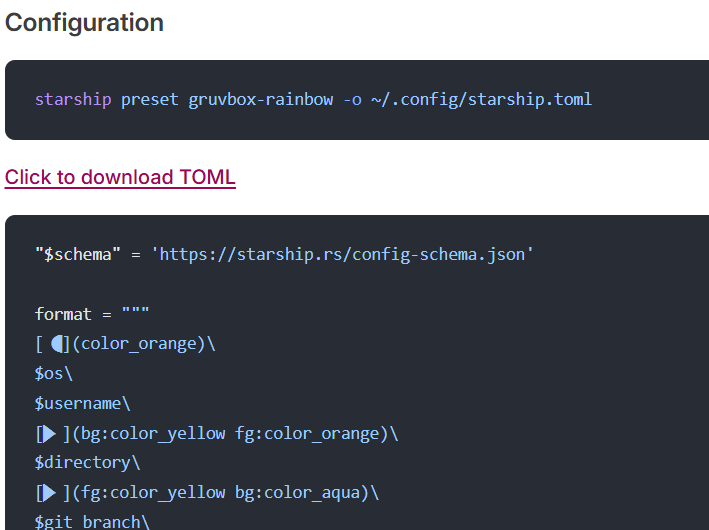This screenshot has width=709, height=530.
Task: Click the format = """ line
Action: [x=92, y=314]
